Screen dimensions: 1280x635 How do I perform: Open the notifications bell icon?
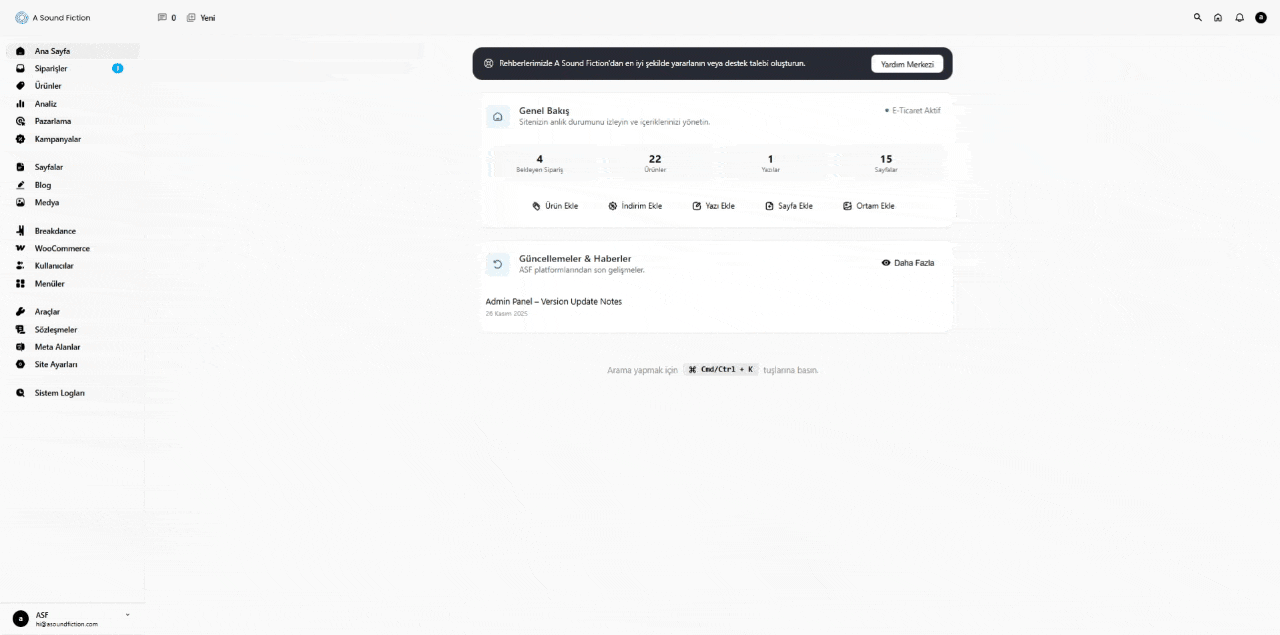point(1239,17)
